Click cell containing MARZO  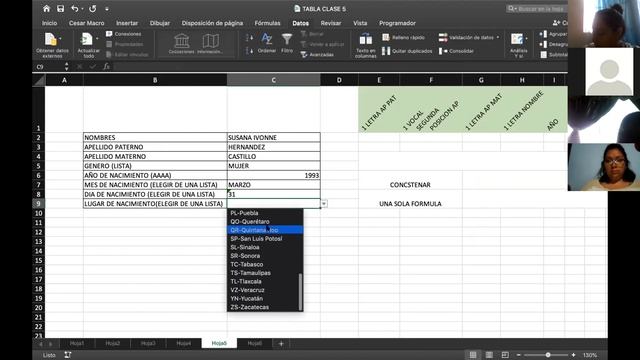tap(273, 185)
